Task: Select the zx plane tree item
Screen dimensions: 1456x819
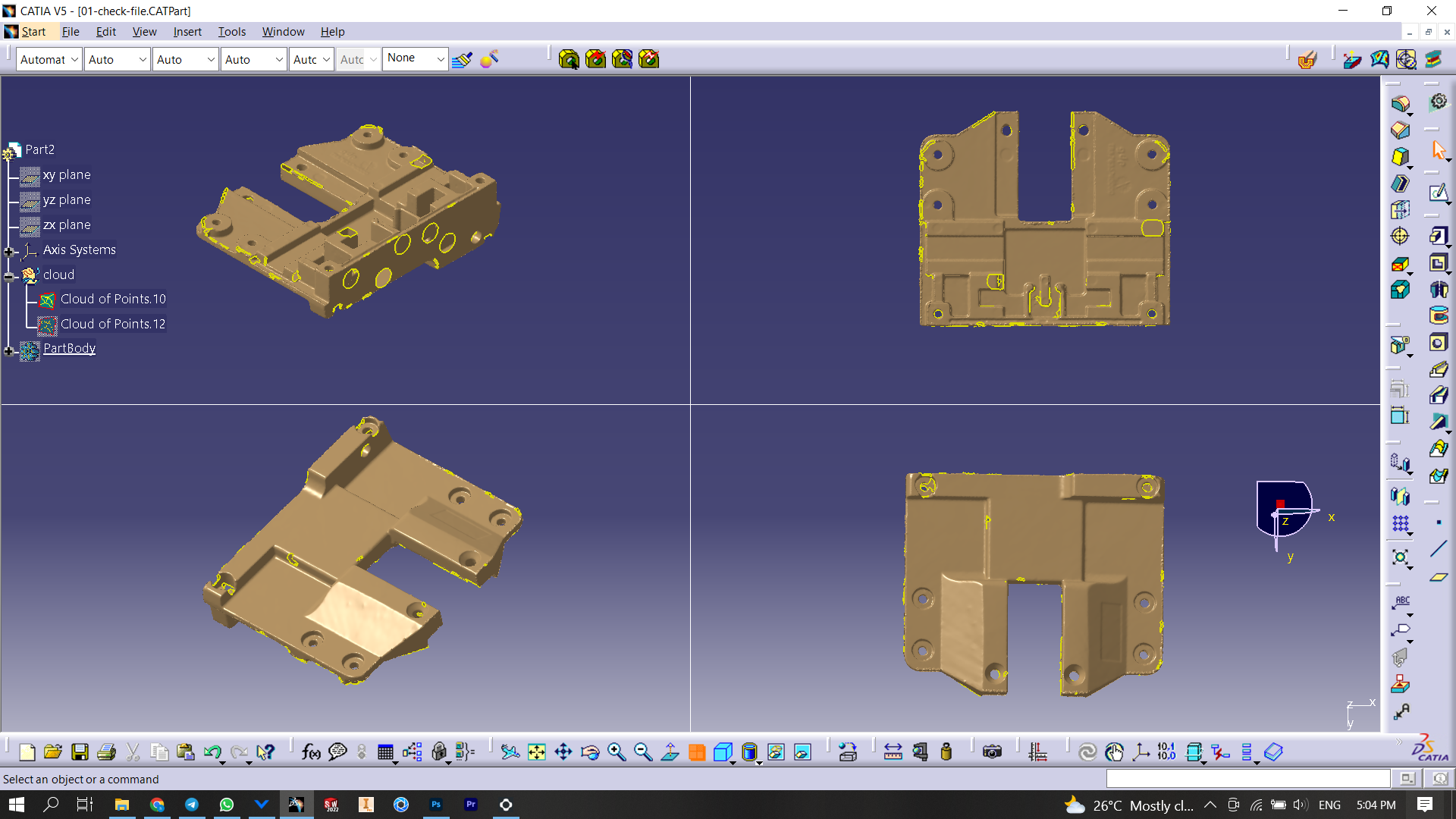Action: 67,224
